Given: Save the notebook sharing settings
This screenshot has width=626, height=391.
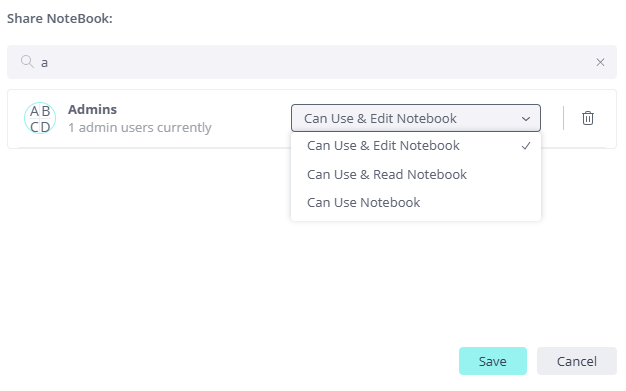Looking at the screenshot, I should click(493, 361).
